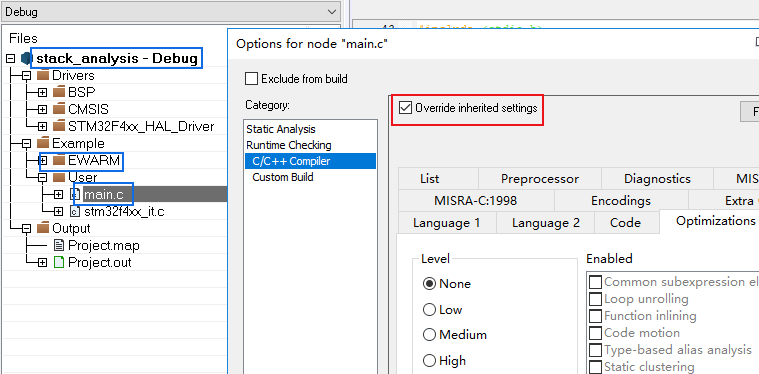Screen dimensions: 759x374
Task: Switch to the Code tab
Action: [626, 223]
